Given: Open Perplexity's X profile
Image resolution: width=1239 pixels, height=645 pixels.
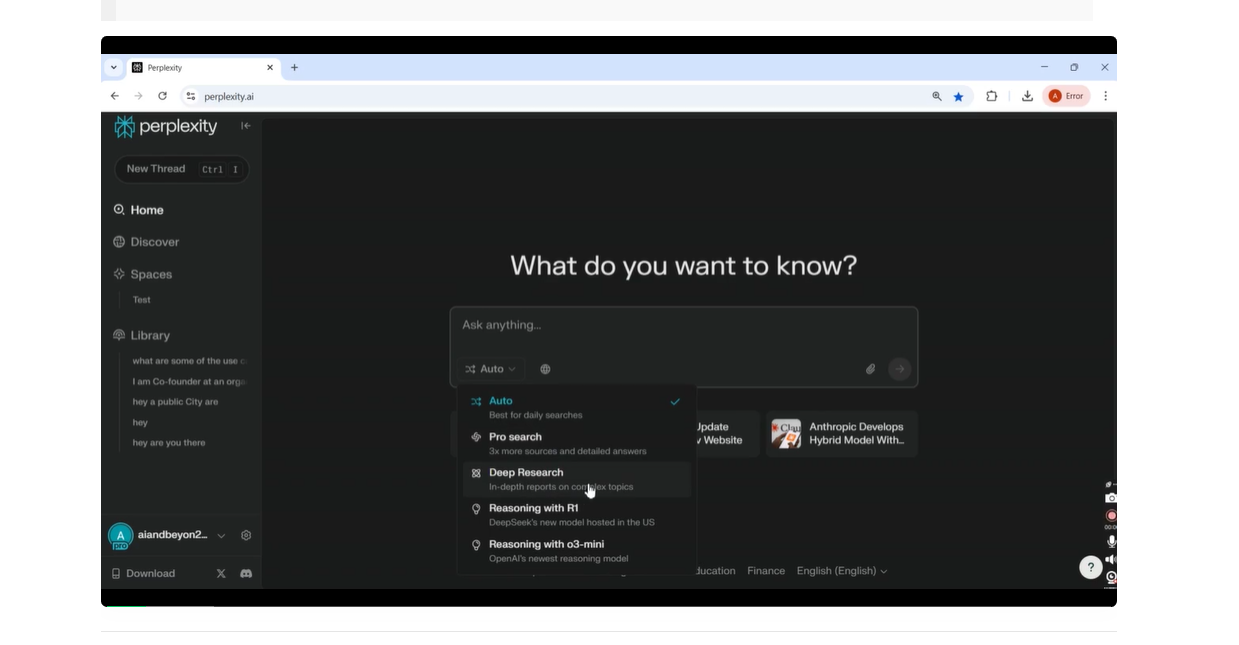Looking at the screenshot, I should 221,573.
